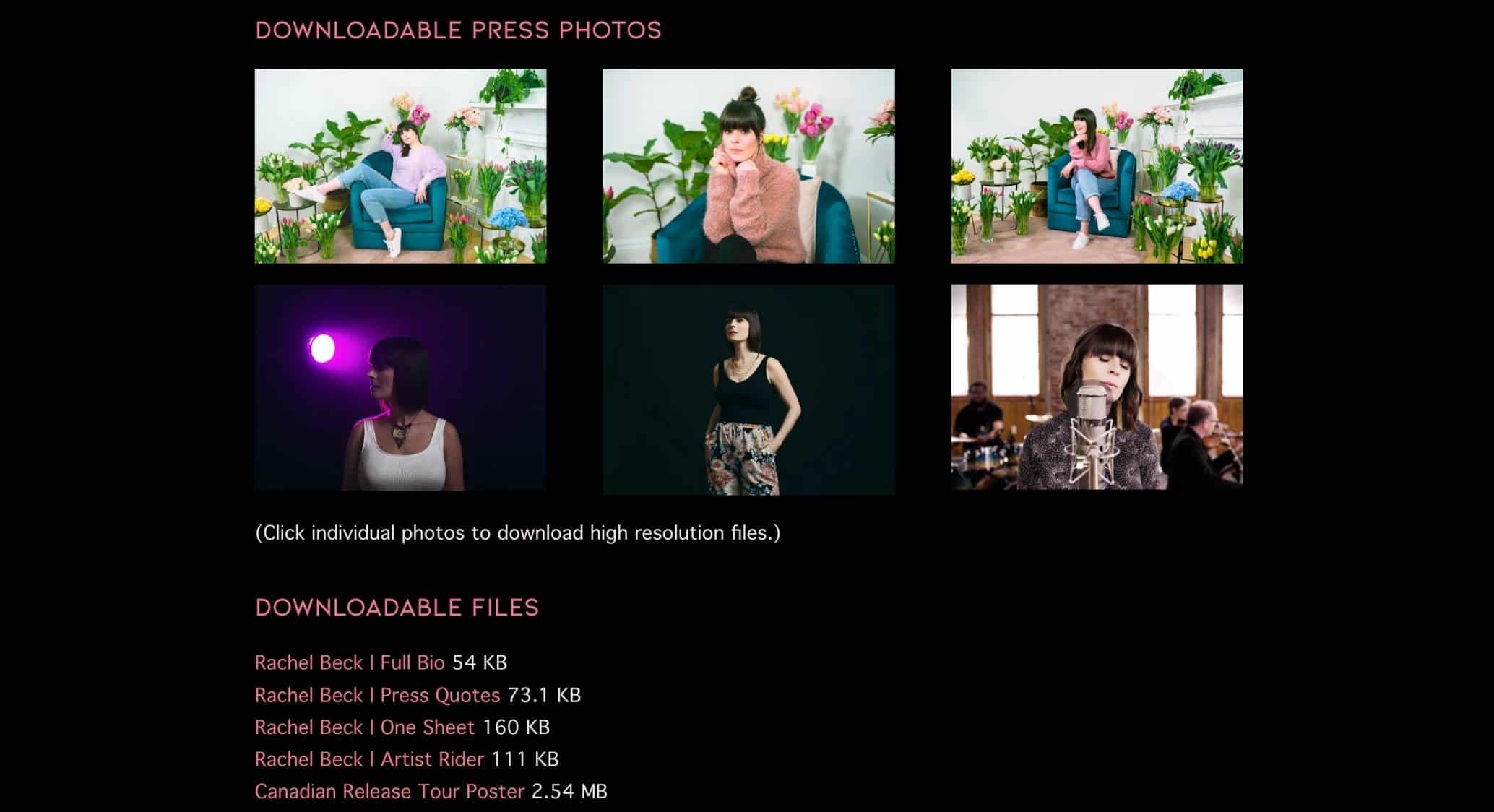Open the Rachel Beck One Sheet link

[x=365, y=727]
